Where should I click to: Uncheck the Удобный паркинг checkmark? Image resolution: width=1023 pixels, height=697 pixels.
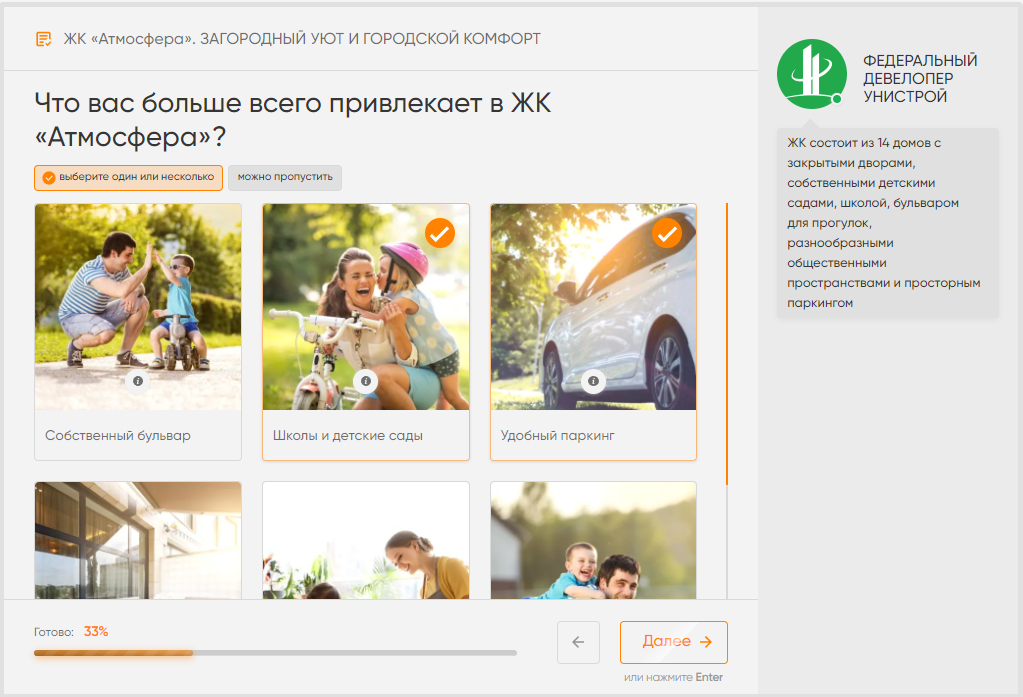tap(667, 233)
